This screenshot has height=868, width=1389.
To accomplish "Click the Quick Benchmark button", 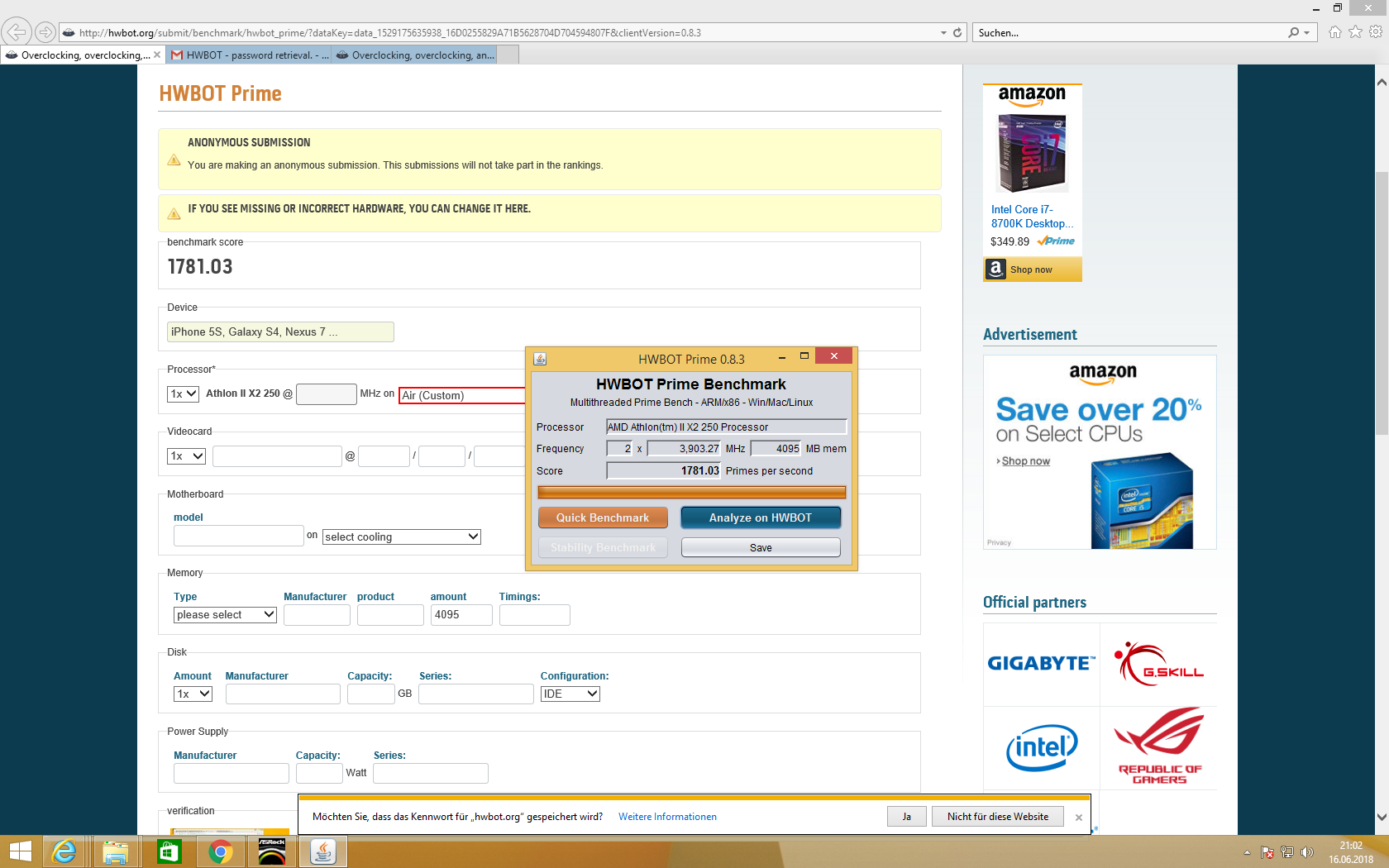I will pos(603,517).
